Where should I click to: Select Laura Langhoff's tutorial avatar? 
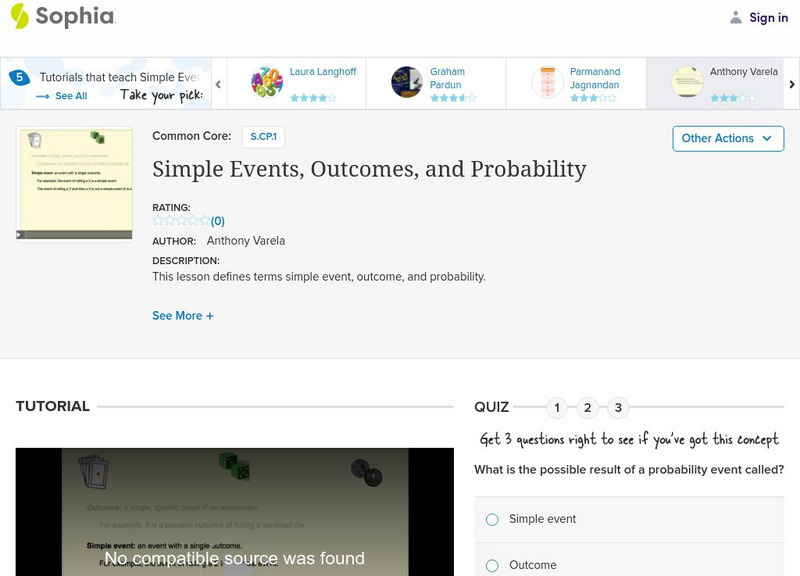click(267, 82)
